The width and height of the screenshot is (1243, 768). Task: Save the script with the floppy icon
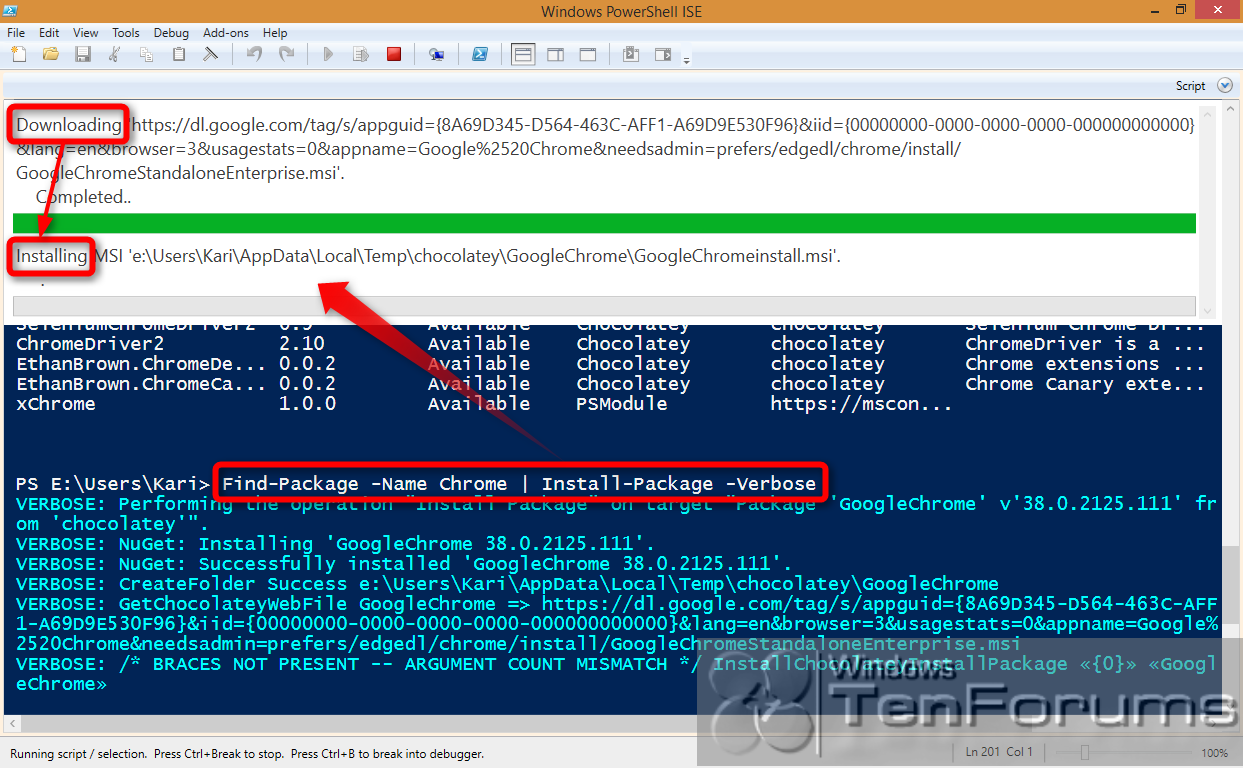click(x=83, y=54)
